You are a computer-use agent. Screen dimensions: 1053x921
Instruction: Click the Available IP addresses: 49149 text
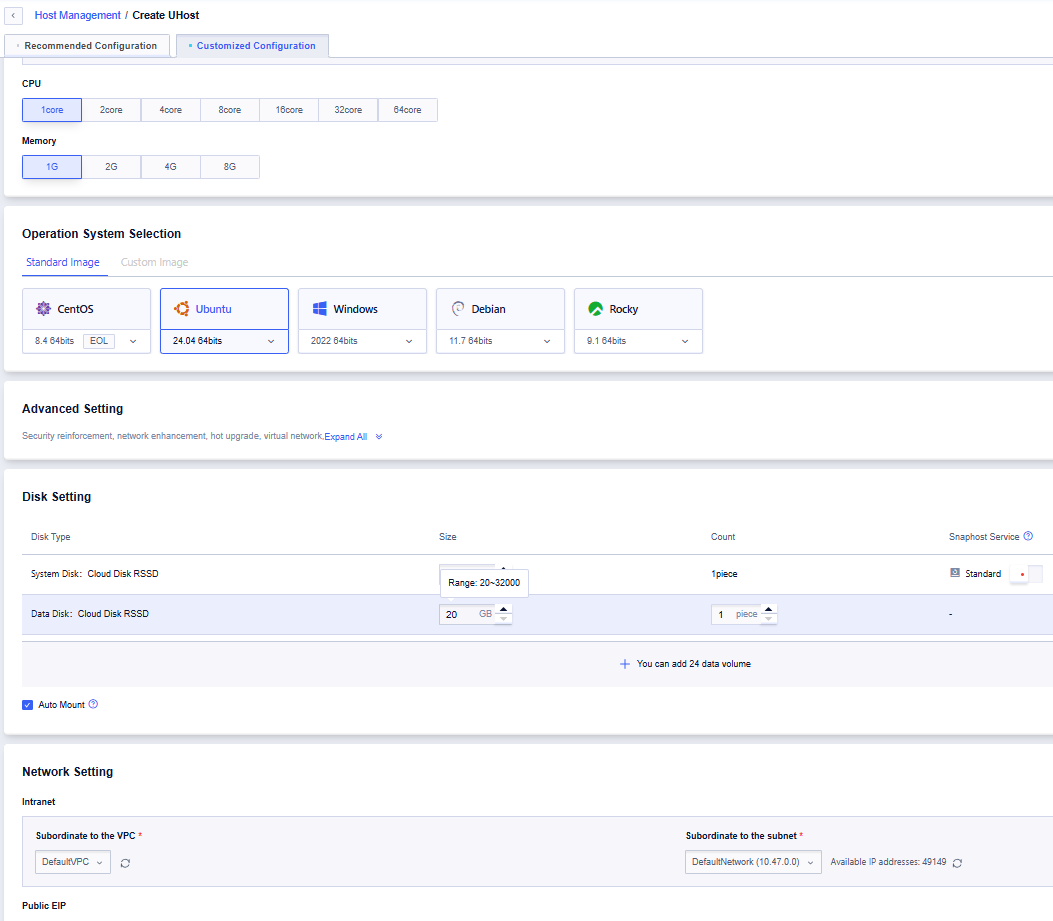point(888,862)
